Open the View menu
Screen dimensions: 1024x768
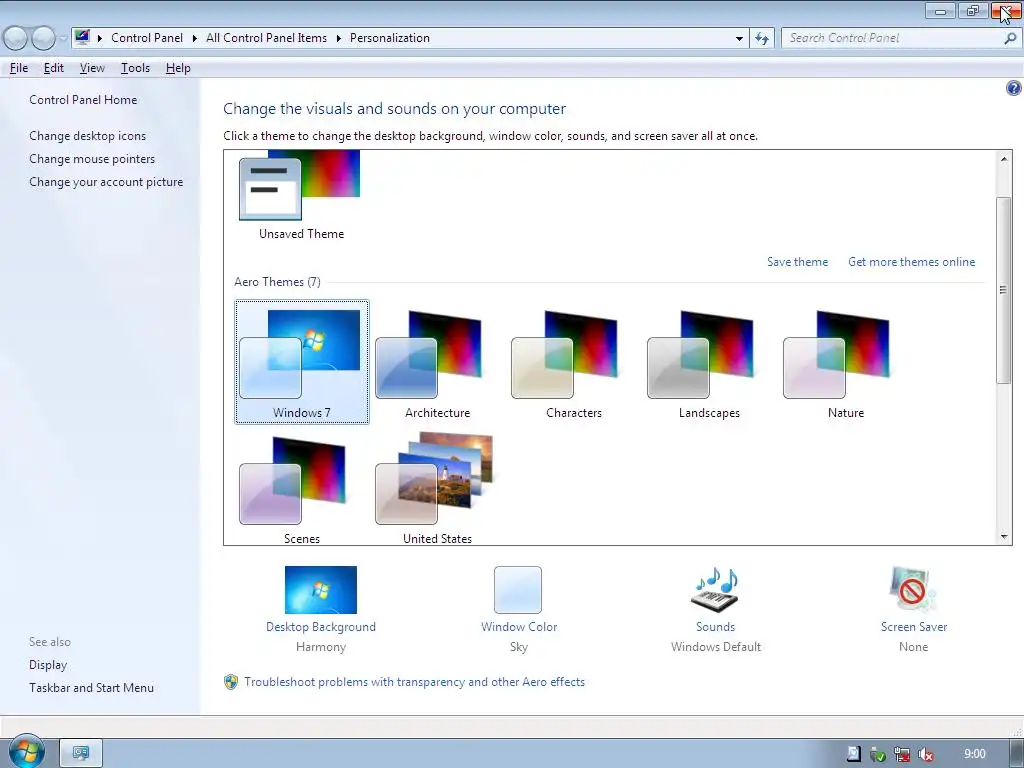(x=92, y=68)
